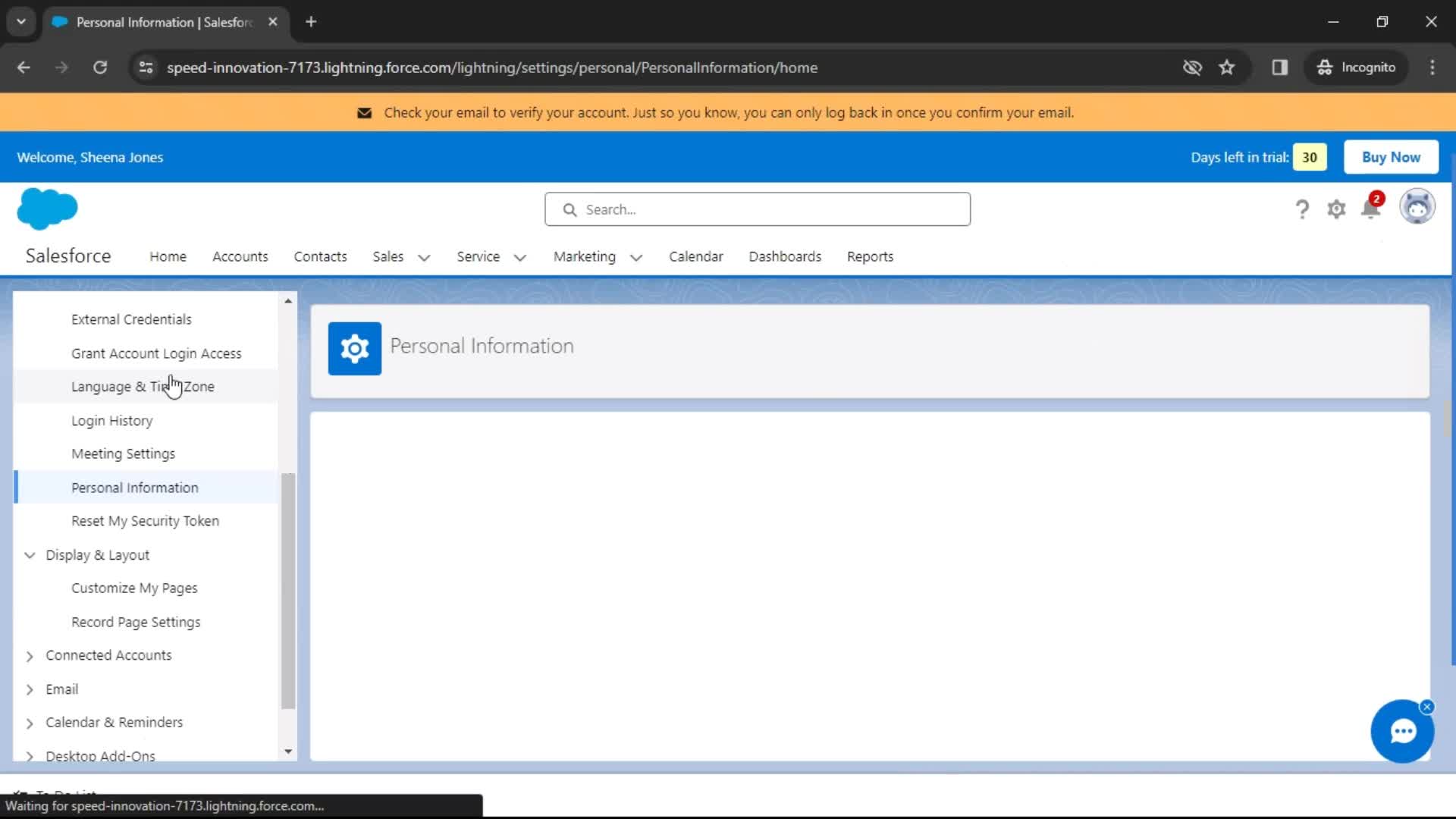
Task: Click the browser address bar URL
Action: tap(491, 67)
